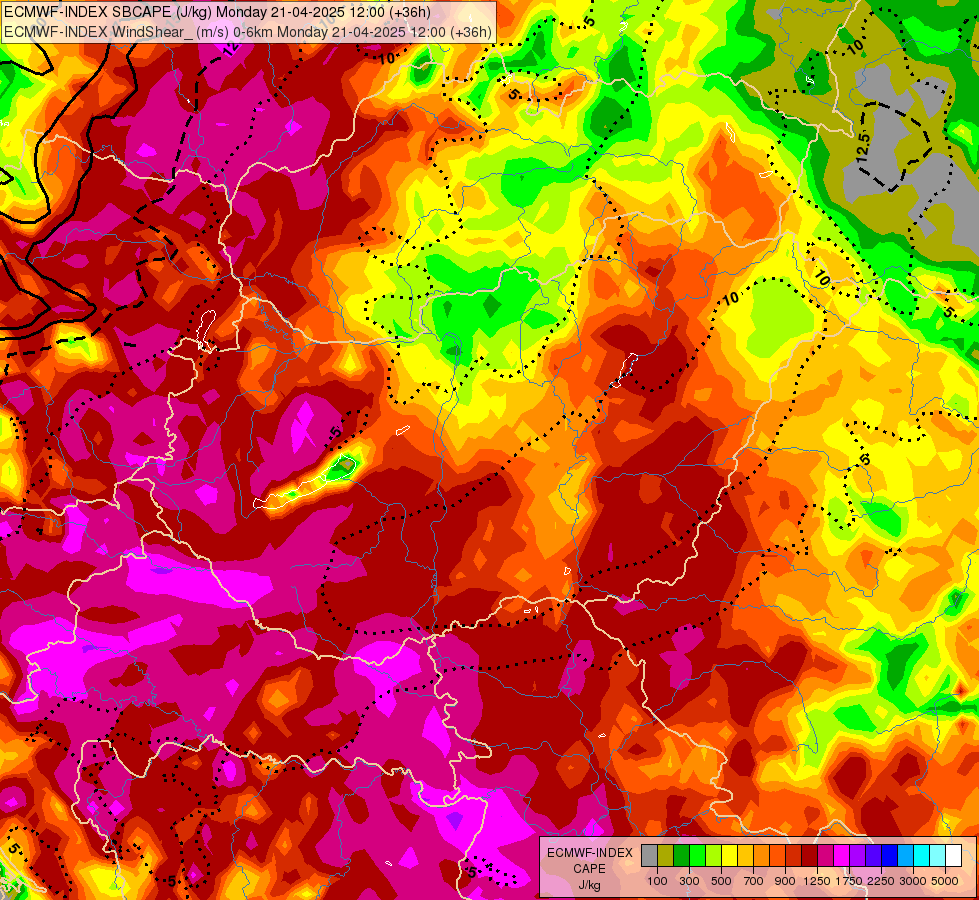
Task: Click the white swatch at legend end
Action: pyautogui.click(x=954, y=855)
